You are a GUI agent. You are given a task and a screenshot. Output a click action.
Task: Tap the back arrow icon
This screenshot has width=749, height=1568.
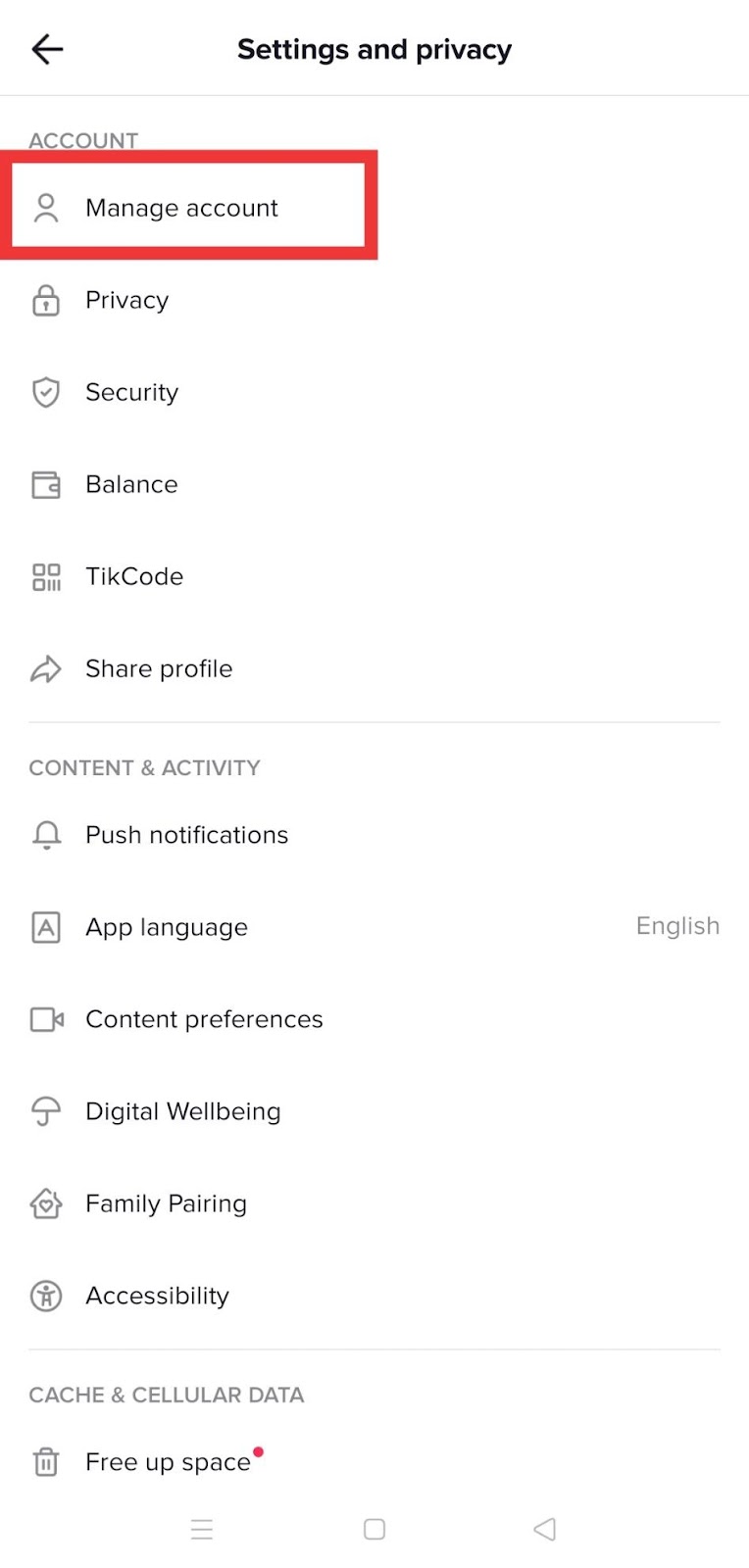point(47,49)
